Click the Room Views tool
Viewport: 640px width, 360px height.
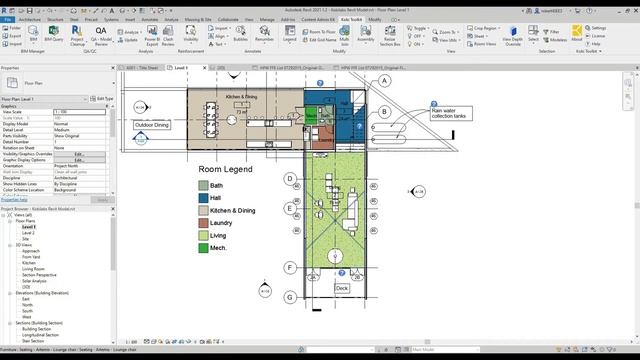(x=482, y=44)
